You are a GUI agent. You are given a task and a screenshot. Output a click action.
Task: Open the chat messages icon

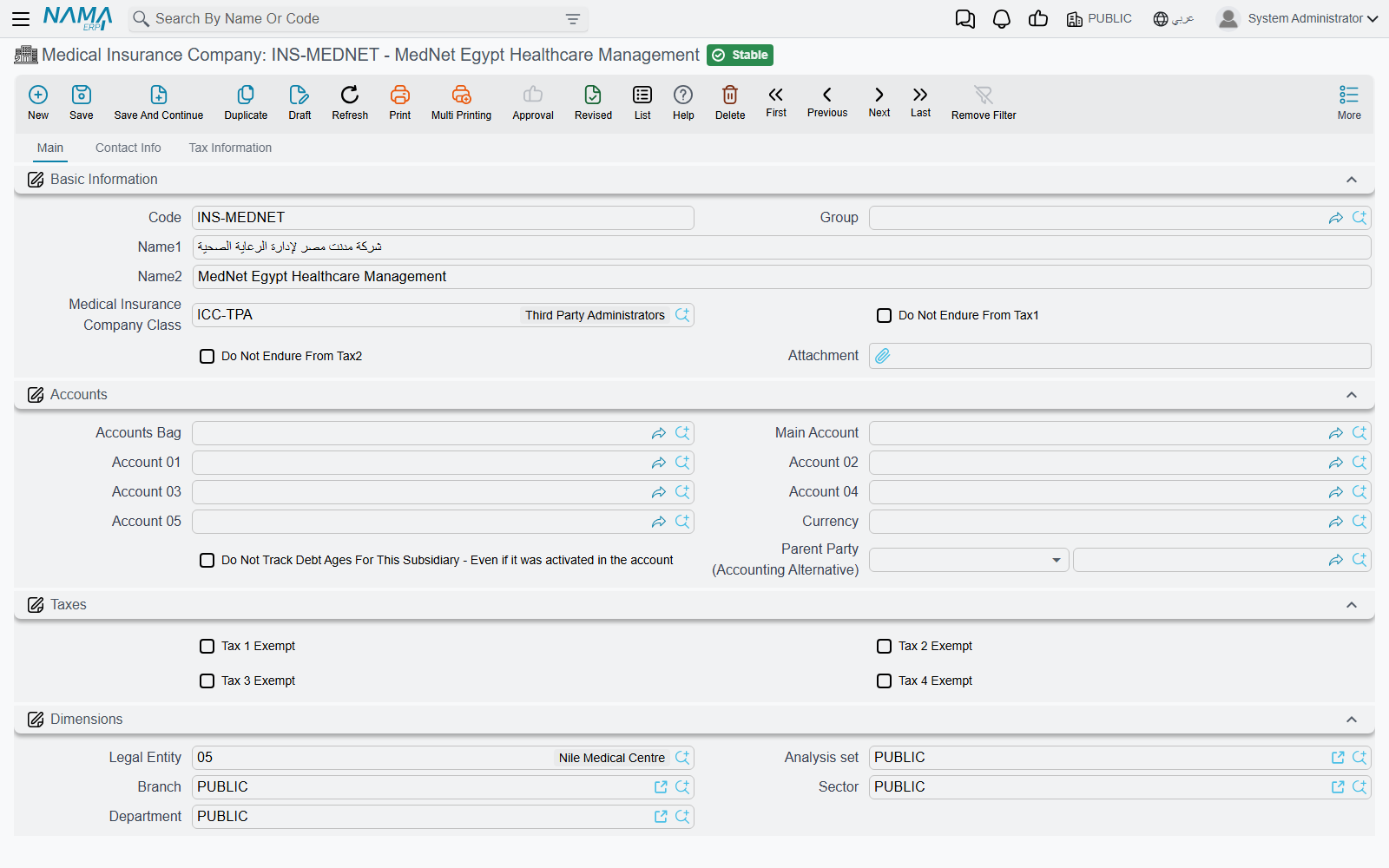(965, 19)
